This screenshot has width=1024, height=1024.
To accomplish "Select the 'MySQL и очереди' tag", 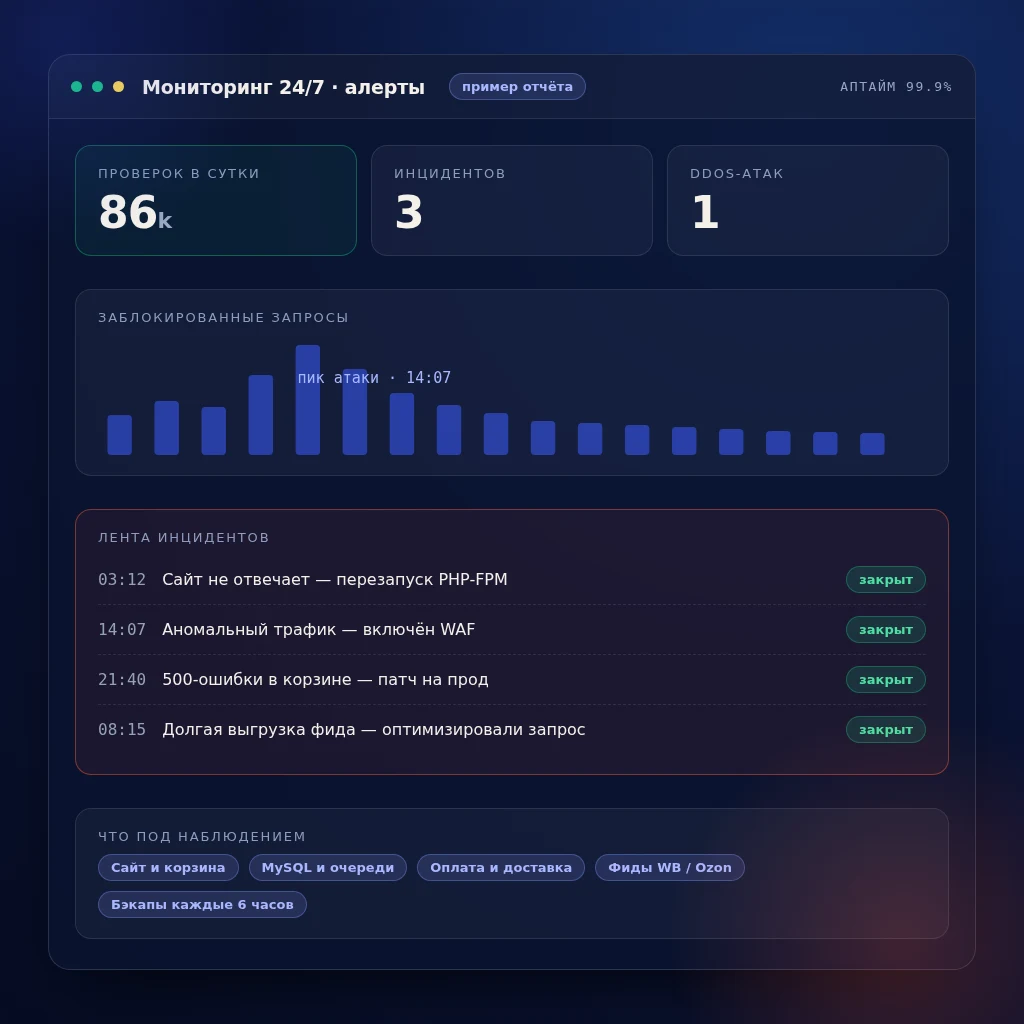I will pyautogui.click(x=328, y=867).
